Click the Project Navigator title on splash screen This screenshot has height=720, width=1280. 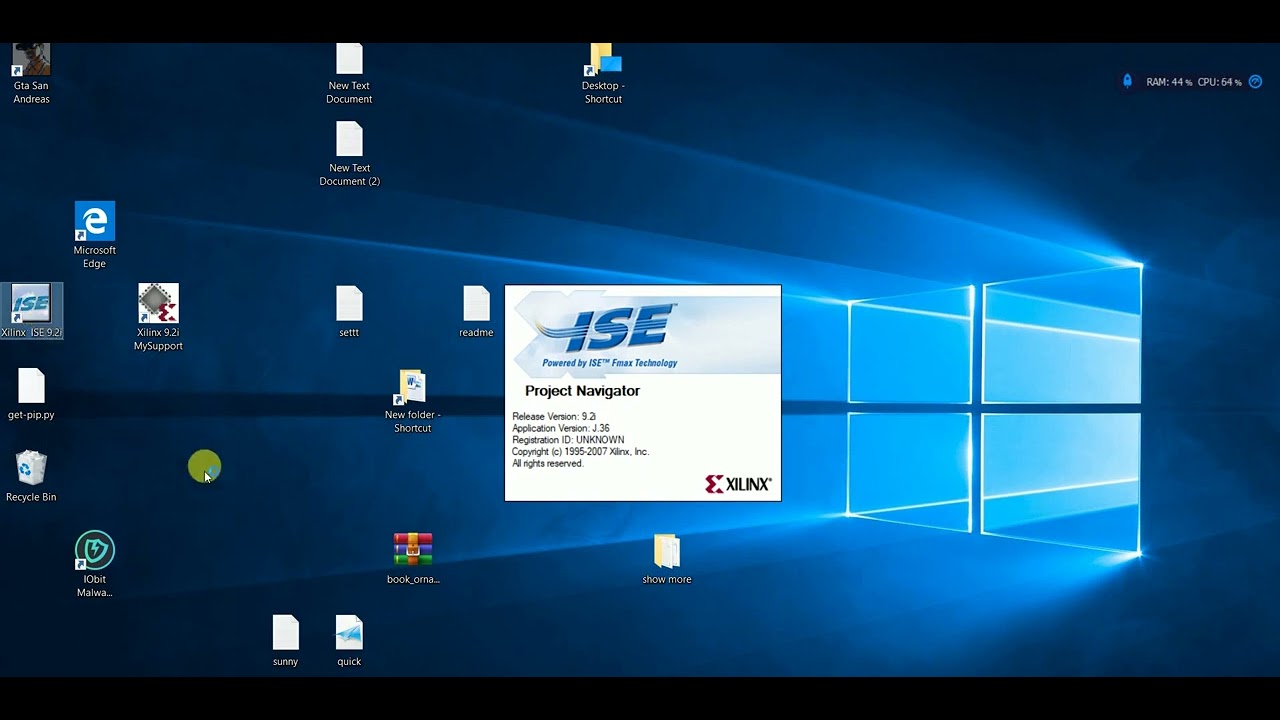click(x=582, y=391)
